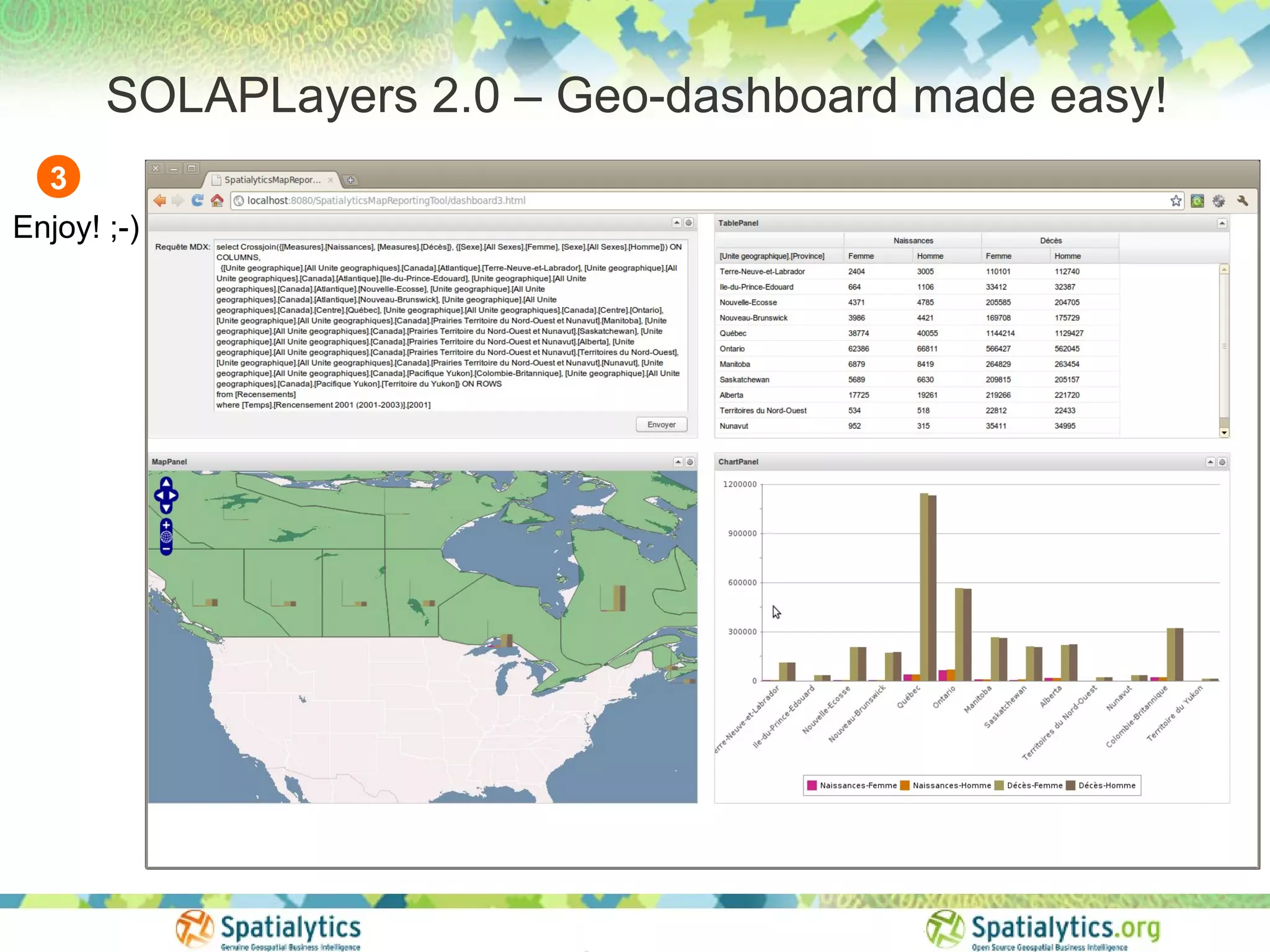
Task: Click the green extension icon in toolbar
Action: pyautogui.click(x=1197, y=201)
